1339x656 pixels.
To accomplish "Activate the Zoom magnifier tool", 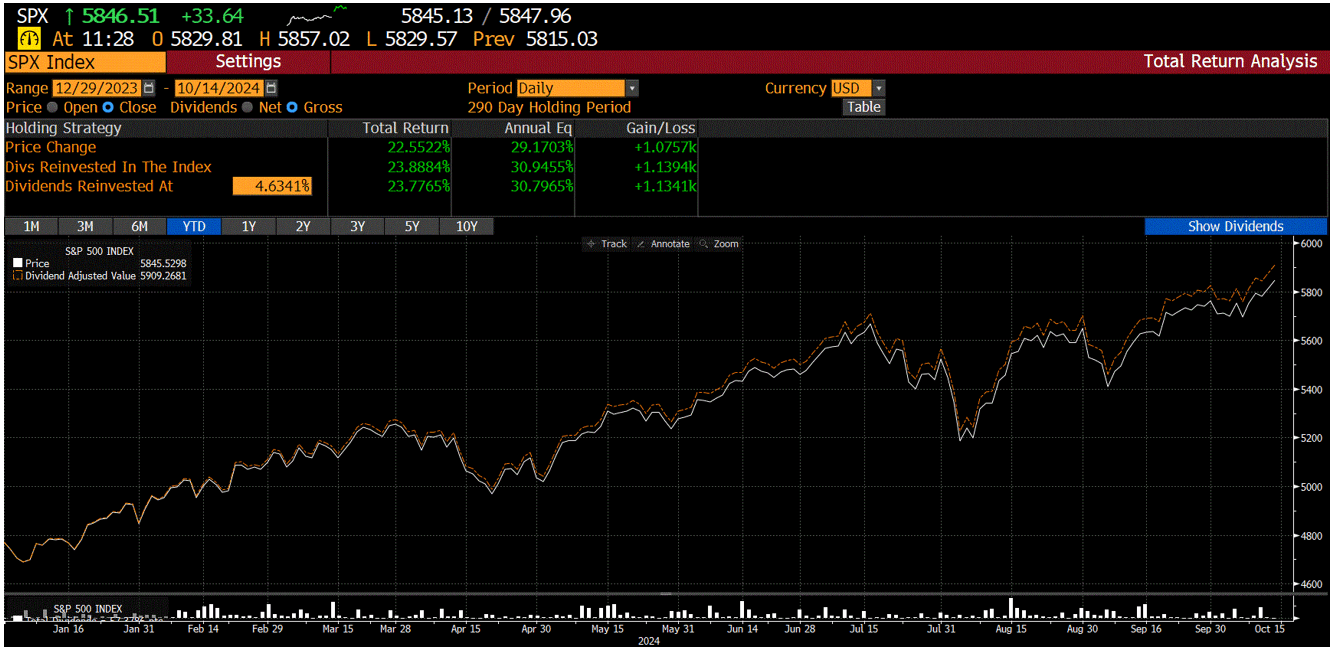I will point(721,243).
